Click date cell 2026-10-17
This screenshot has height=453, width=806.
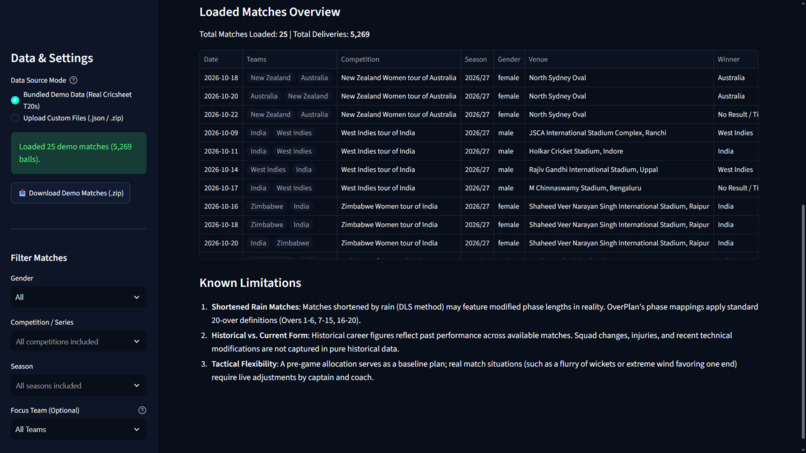tap(221, 188)
